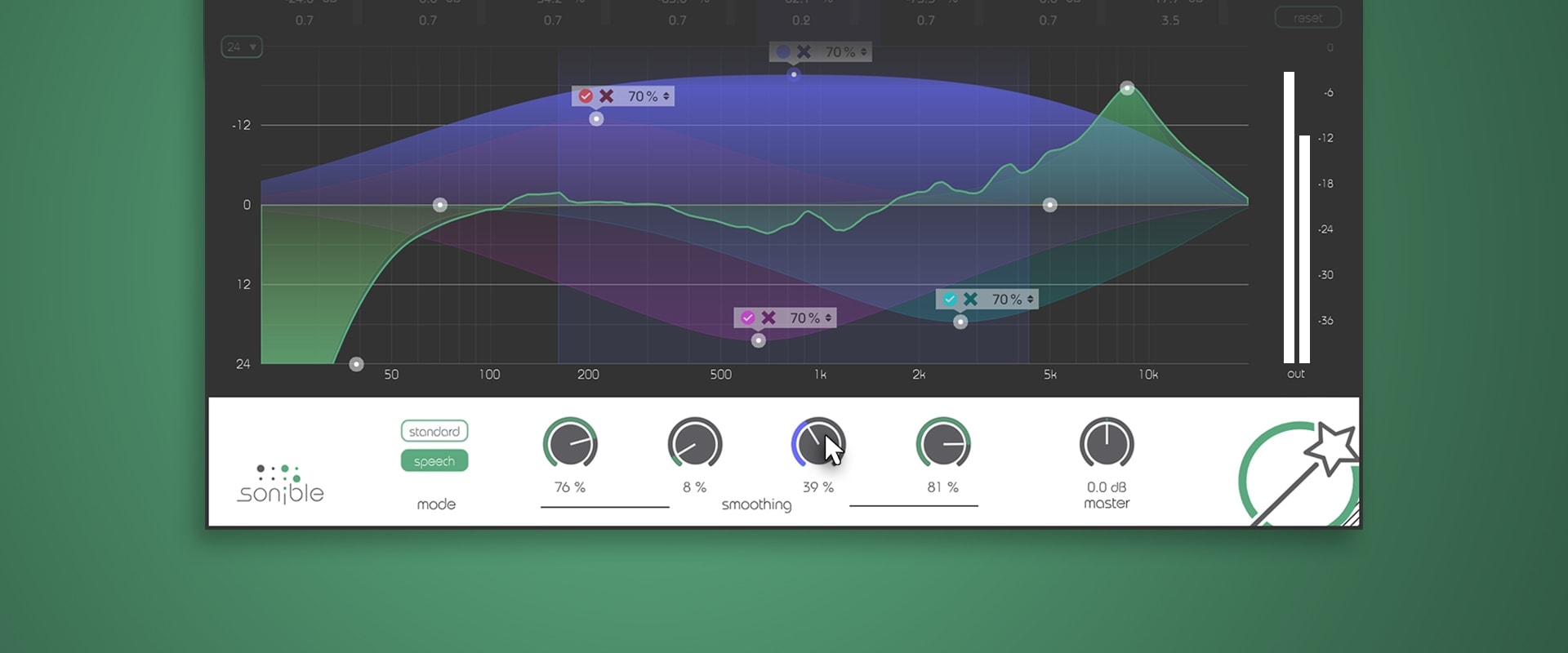Click the 0.2 Q value at top

point(801,20)
